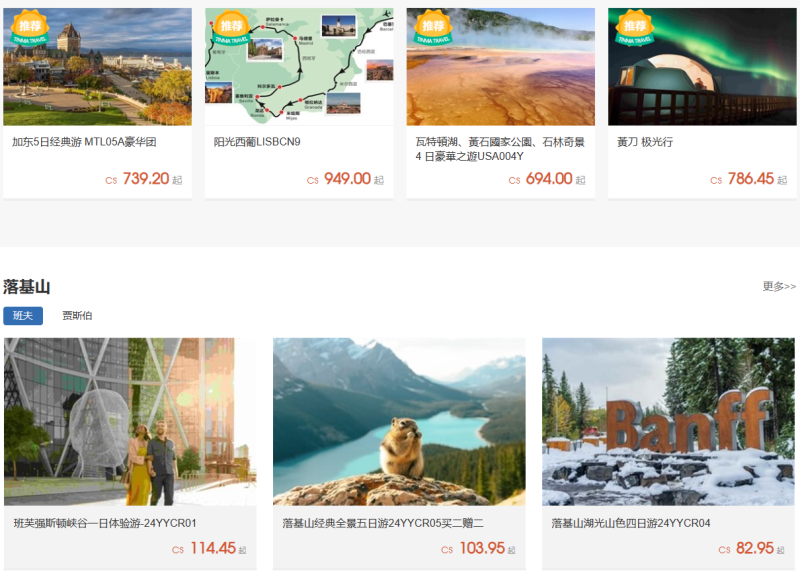800x581 pixels.
Task: Open the snowy Banff sign photo
Action: 668,421
